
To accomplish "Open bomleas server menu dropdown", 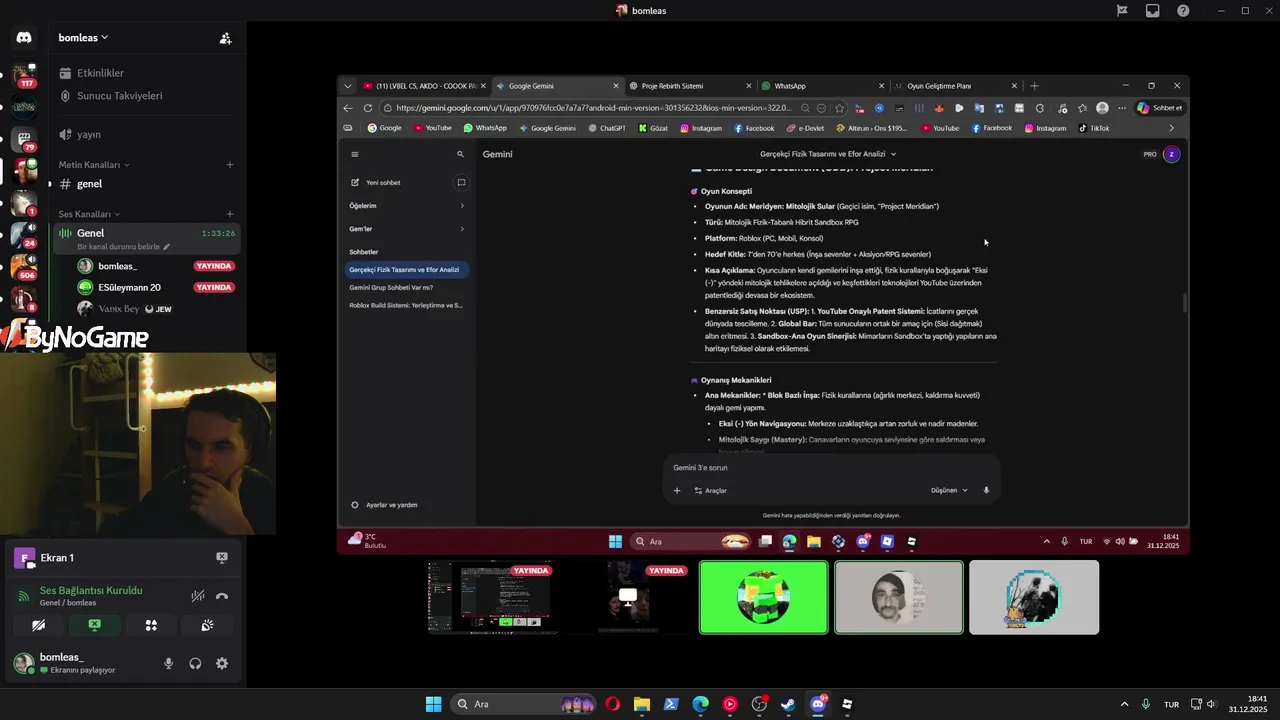I will click(x=83, y=38).
